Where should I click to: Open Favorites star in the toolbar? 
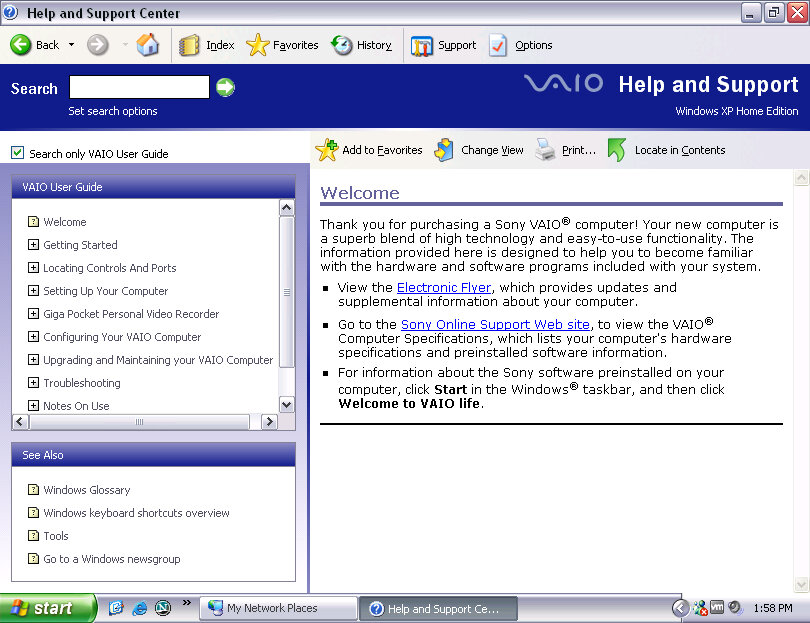pyautogui.click(x=258, y=45)
